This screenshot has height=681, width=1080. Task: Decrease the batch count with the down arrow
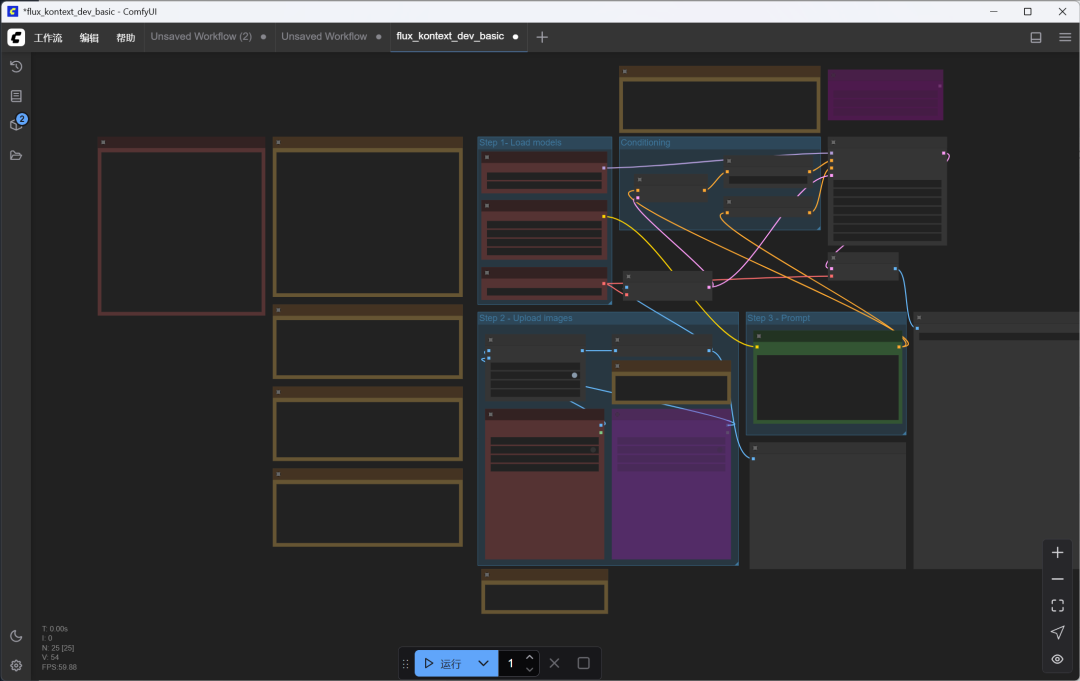(x=529, y=669)
